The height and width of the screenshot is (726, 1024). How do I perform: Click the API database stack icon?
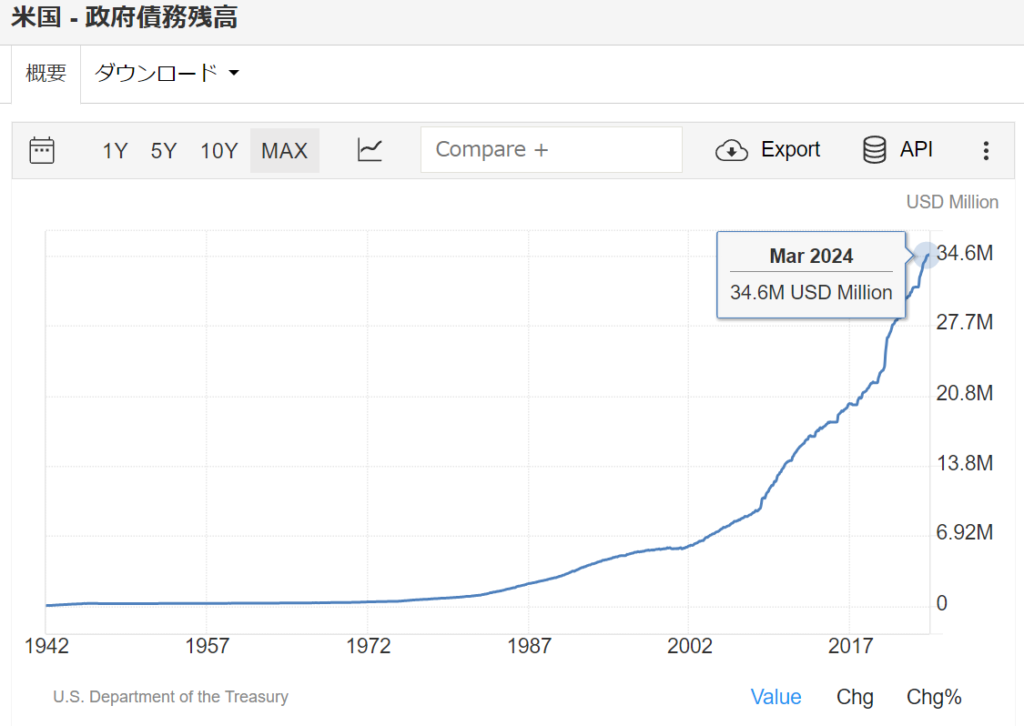point(874,150)
